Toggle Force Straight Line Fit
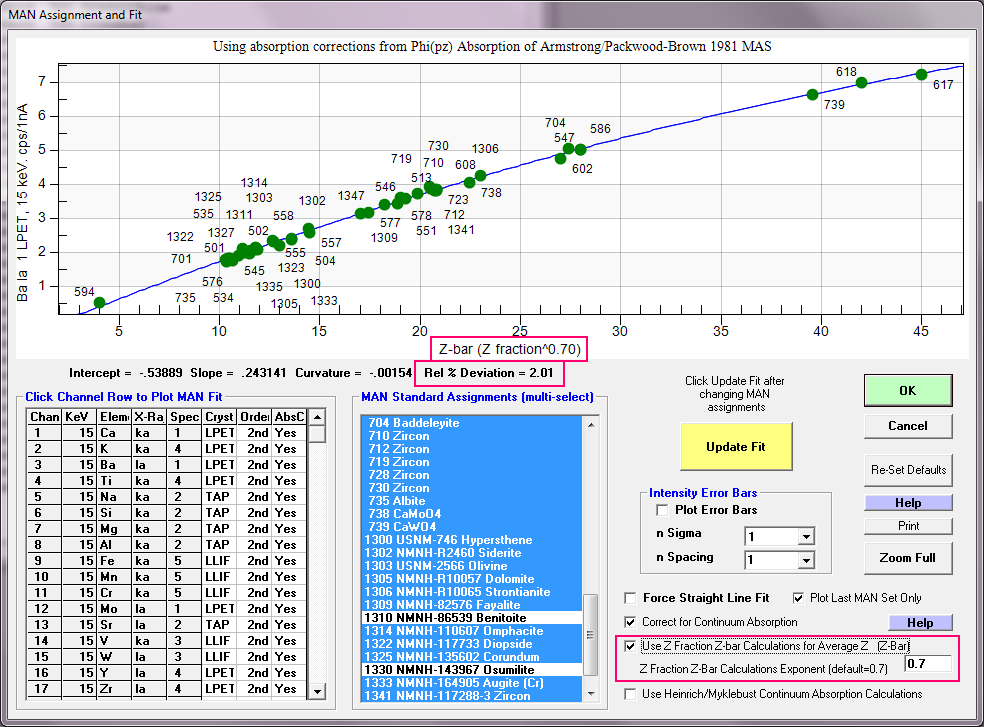 (x=631, y=598)
